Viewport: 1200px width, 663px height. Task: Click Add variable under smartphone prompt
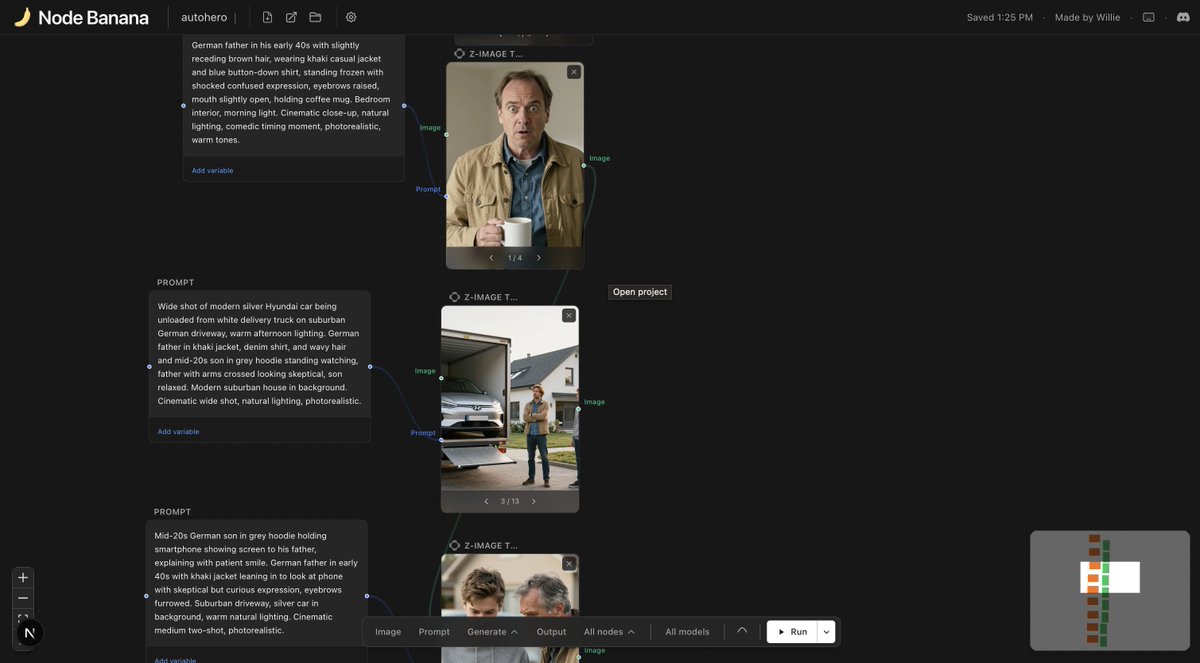[175, 660]
